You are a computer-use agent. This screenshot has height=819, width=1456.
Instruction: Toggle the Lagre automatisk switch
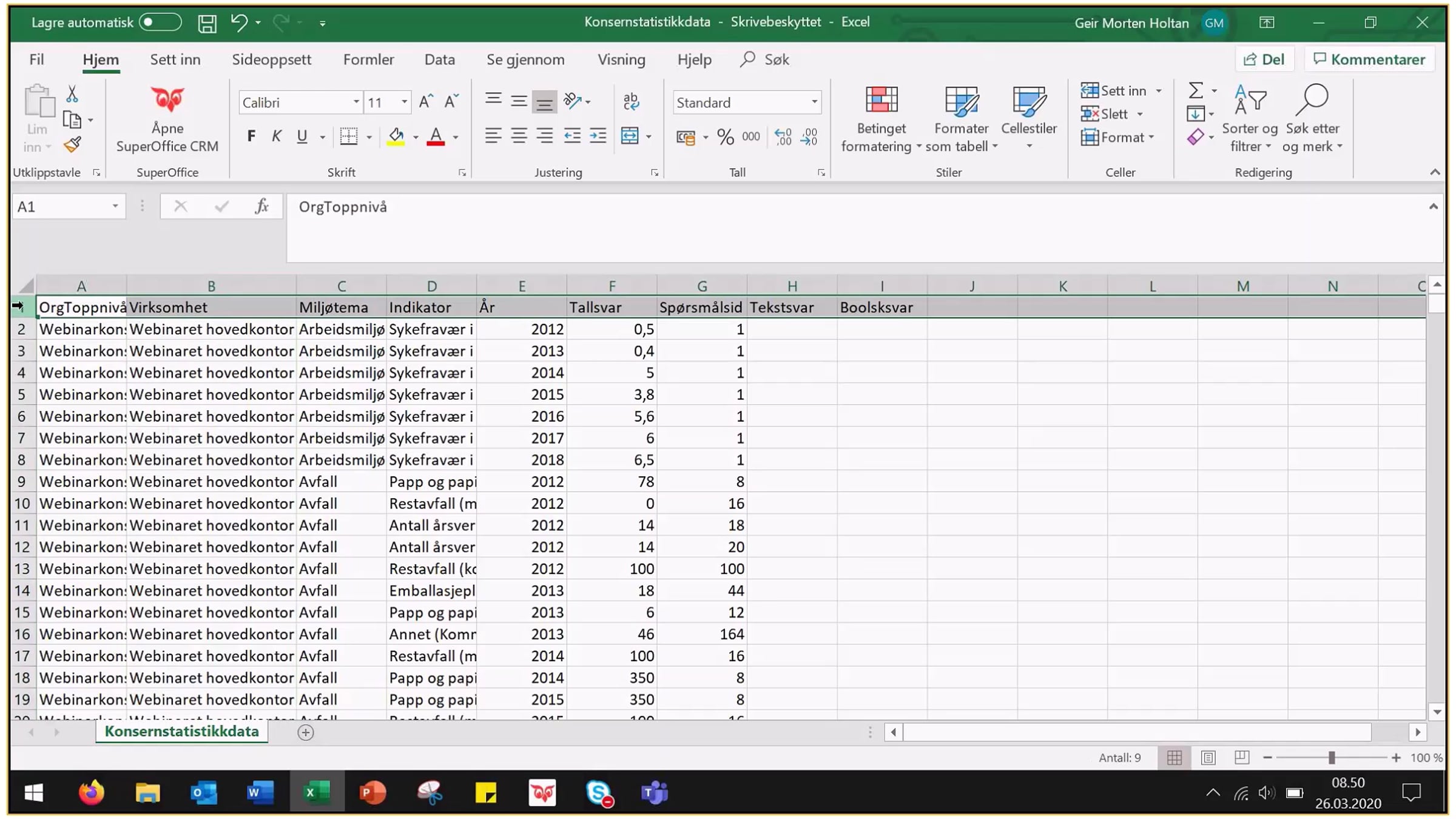160,22
